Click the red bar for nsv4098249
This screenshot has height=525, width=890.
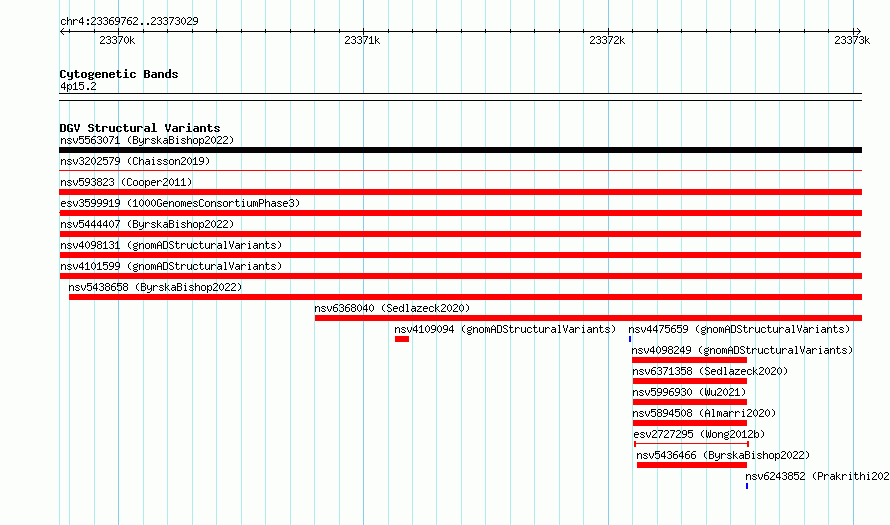coord(689,360)
